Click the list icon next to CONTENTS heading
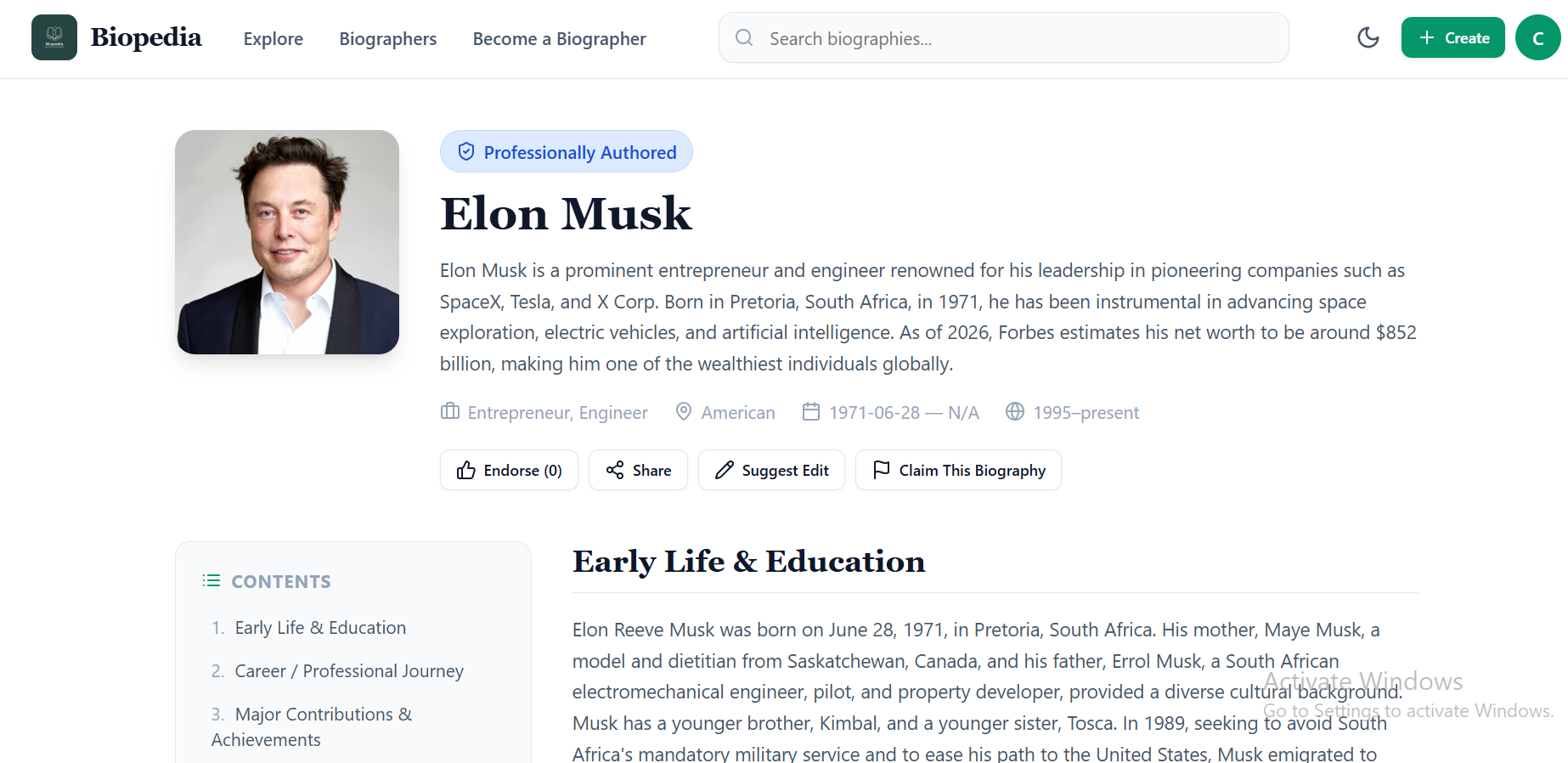This screenshot has height=763, width=1568. pos(211,580)
